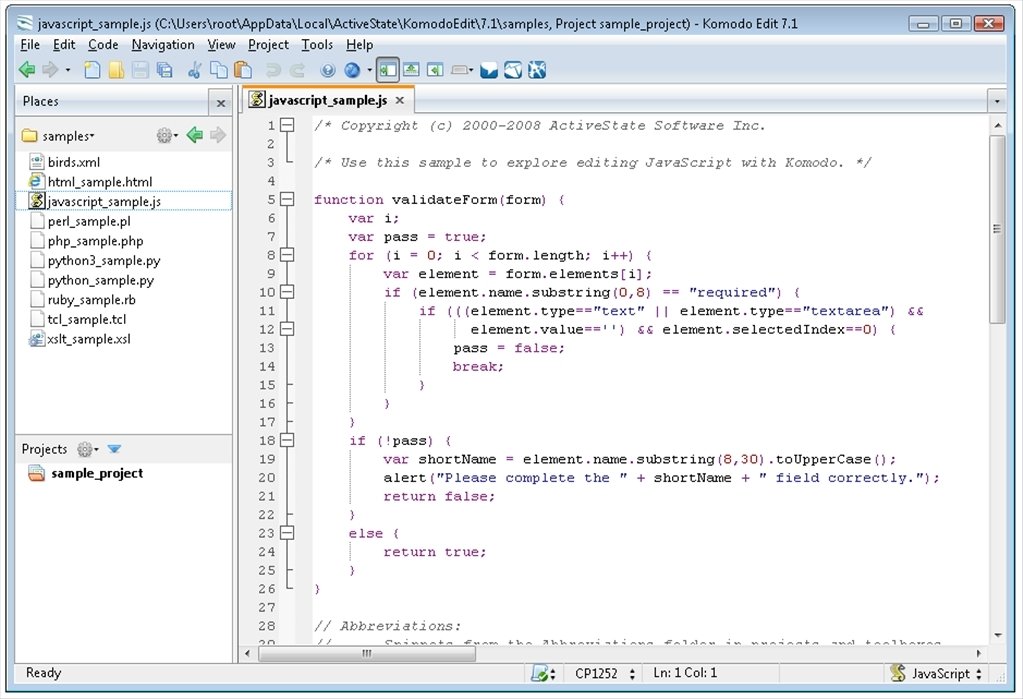Open the Tools menu
Screen dimensions: 1023x699
[x=317, y=45]
